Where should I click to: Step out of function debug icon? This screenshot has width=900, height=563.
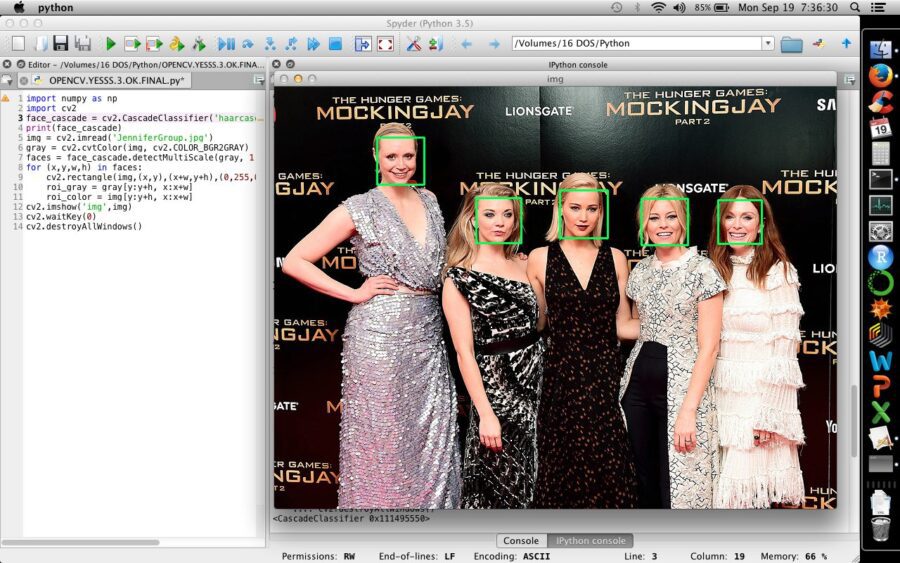tap(292, 44)
